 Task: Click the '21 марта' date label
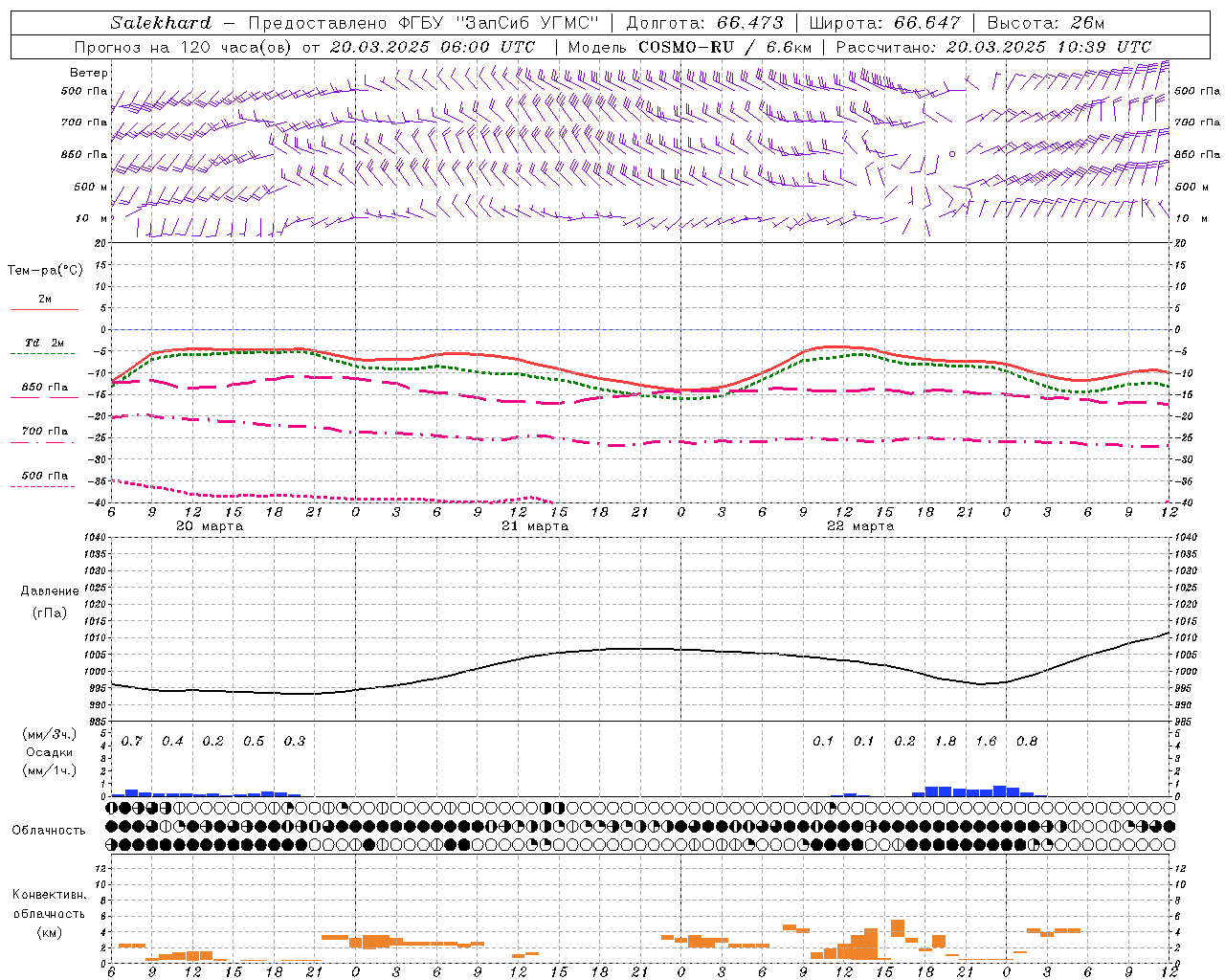pyautogui.click(x=535, y=526)
